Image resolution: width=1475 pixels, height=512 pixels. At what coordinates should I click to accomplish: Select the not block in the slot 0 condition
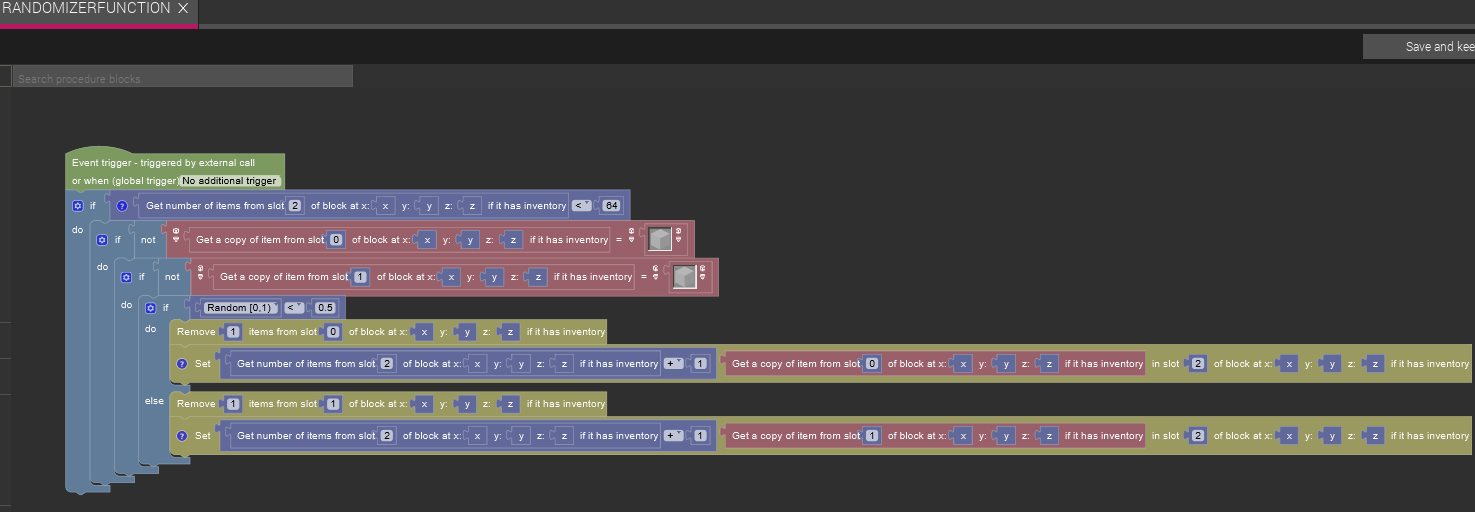147,240
